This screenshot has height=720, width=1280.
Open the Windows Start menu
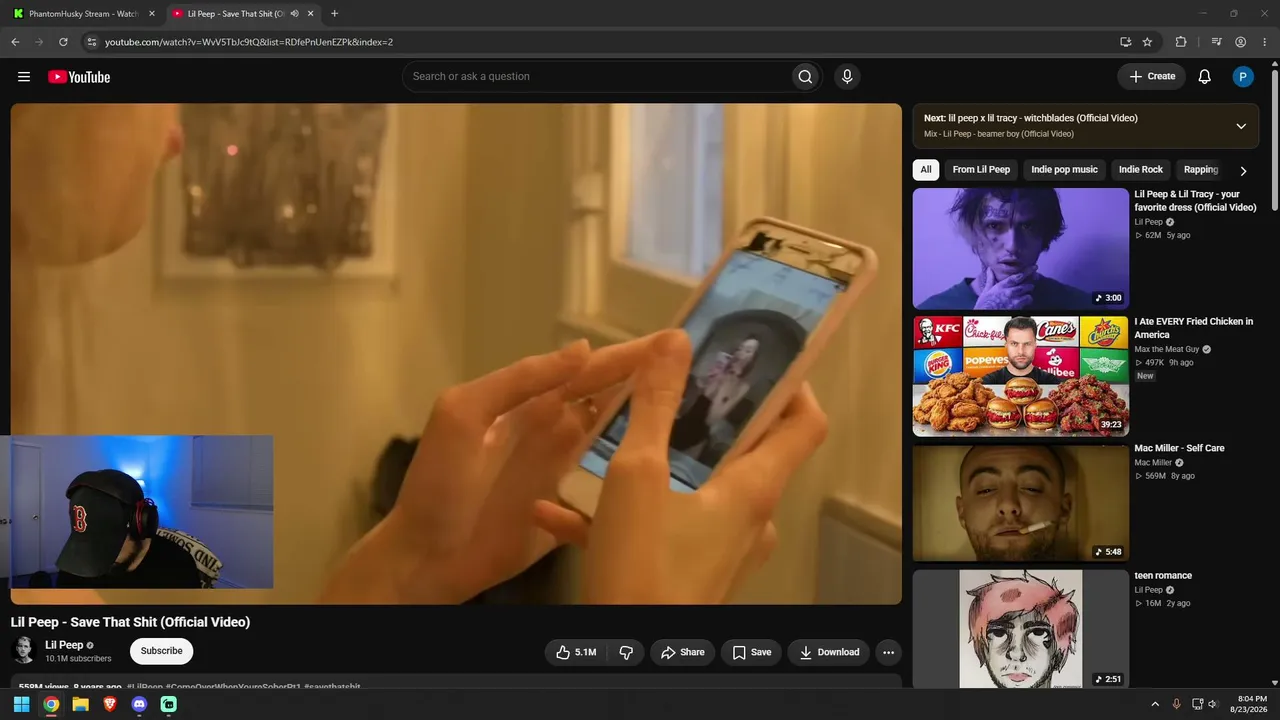click(x=21, y=704)
